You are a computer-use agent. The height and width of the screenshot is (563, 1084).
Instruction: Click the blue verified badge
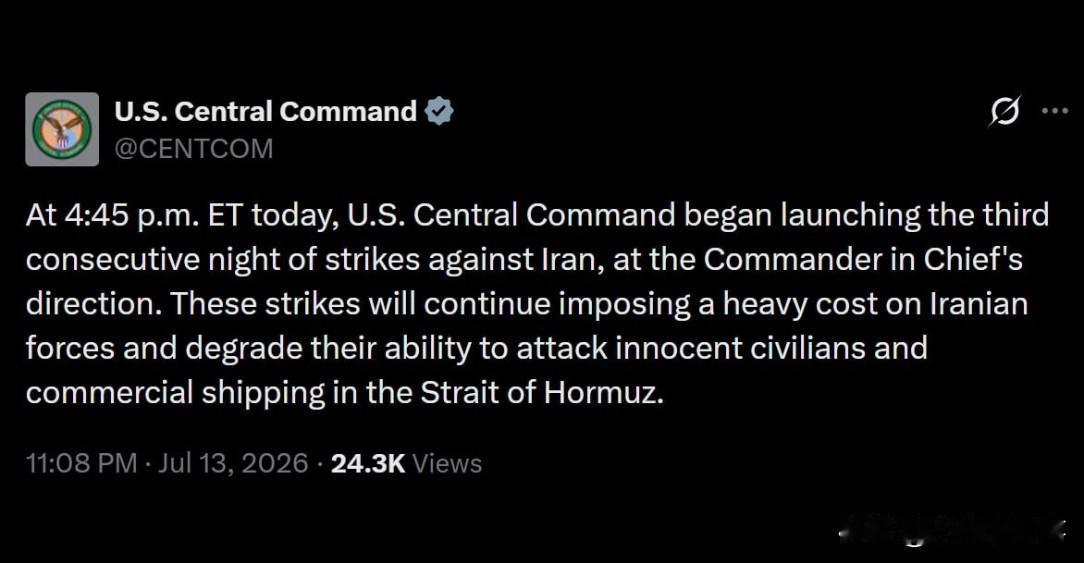point(439,111)
